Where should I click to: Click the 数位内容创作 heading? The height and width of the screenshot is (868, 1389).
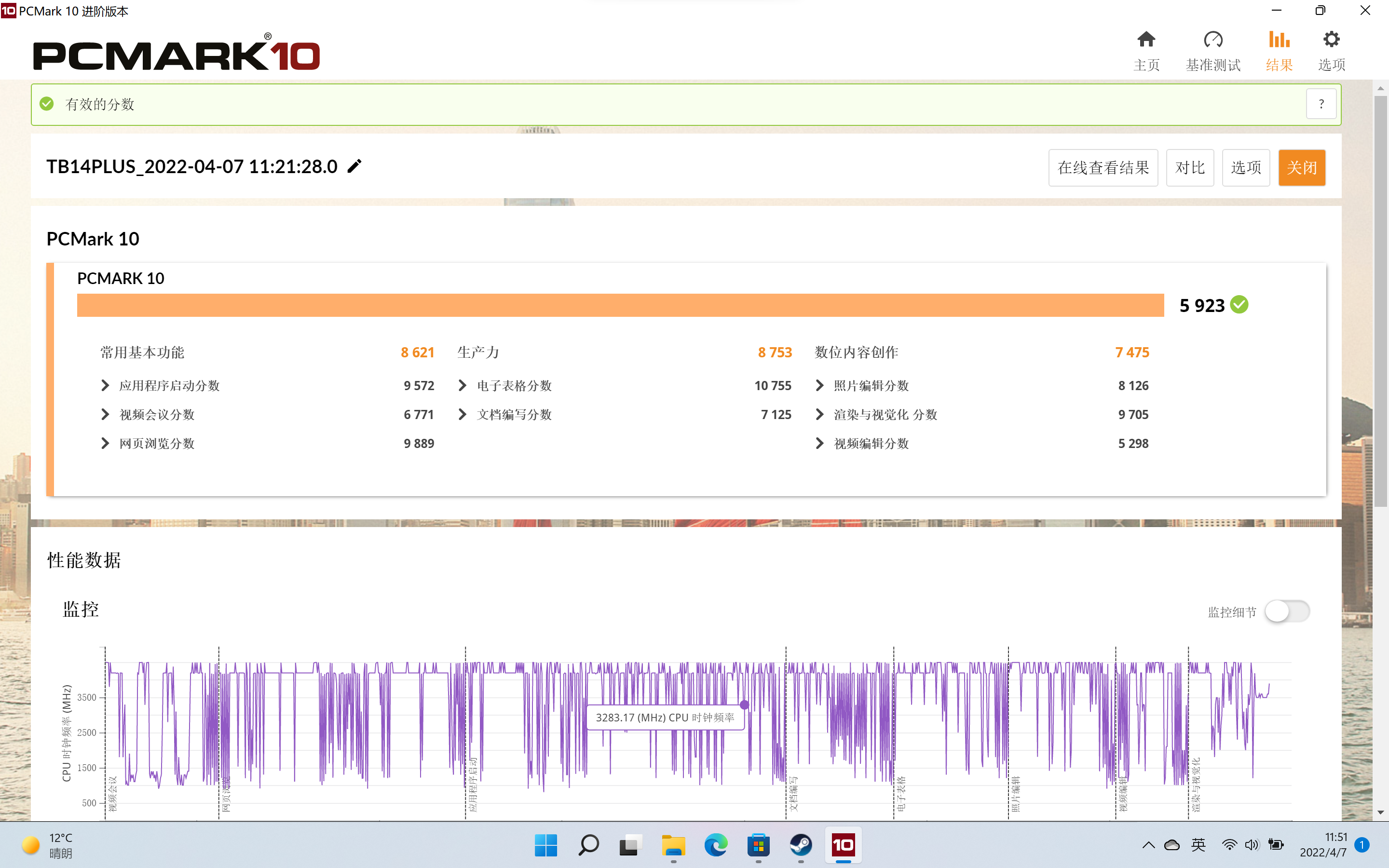(856, 353)
